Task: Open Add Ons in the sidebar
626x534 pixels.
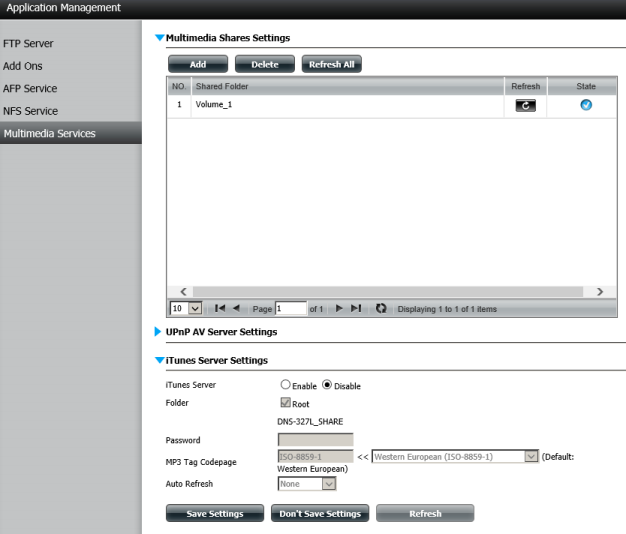Action: tap(23, 66)
